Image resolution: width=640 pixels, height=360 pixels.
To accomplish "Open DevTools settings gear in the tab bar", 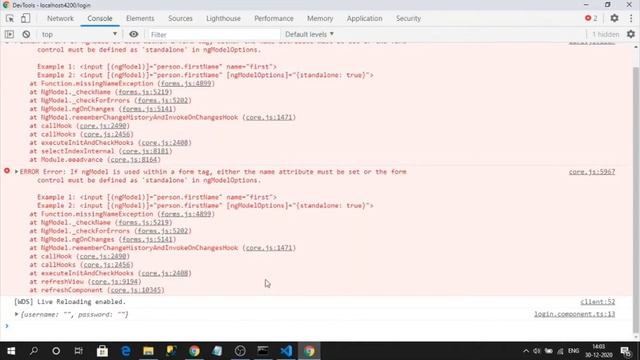I will pyautogui.click(x=614, y=18).
